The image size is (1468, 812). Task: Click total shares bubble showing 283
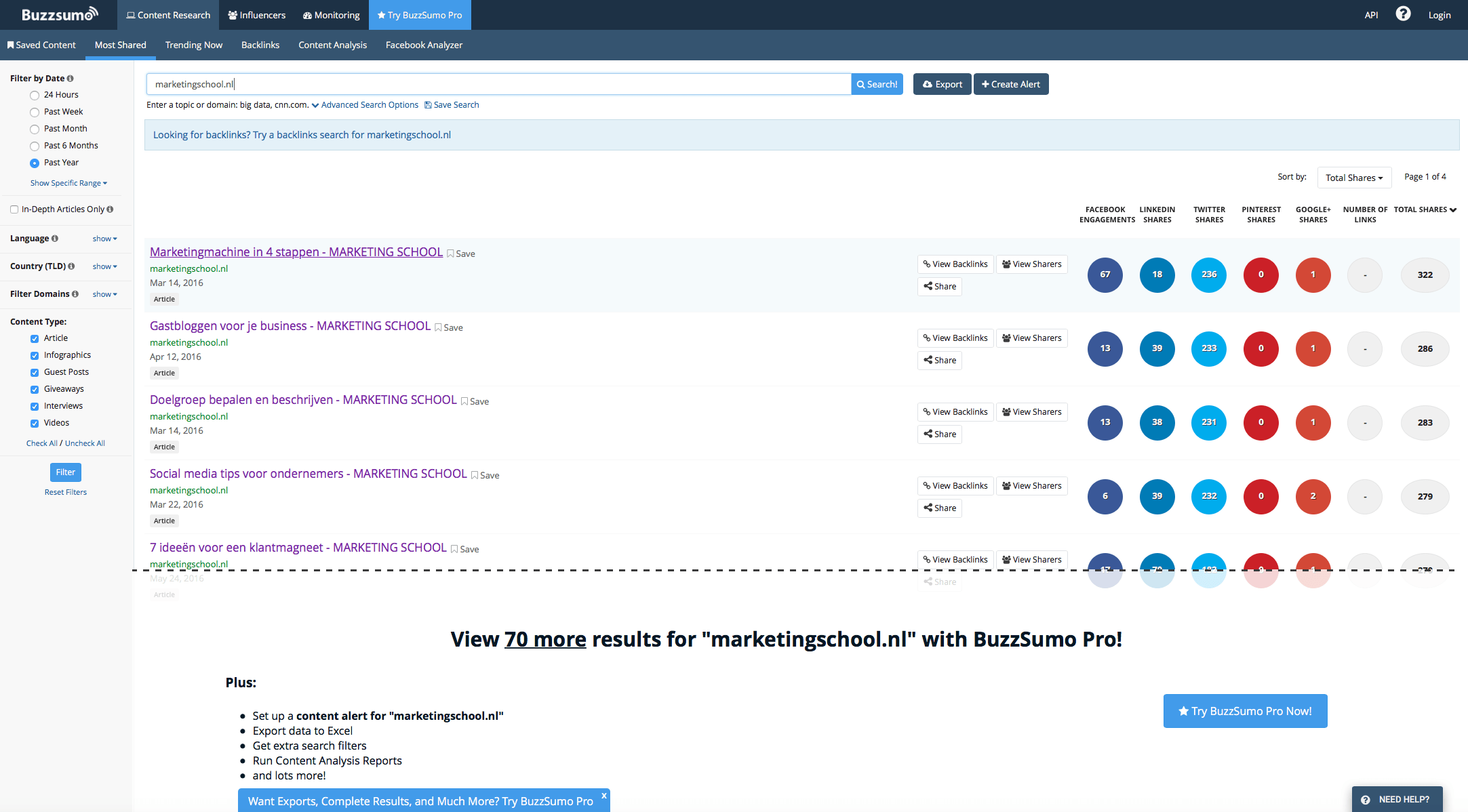(x=1425, y=422)
